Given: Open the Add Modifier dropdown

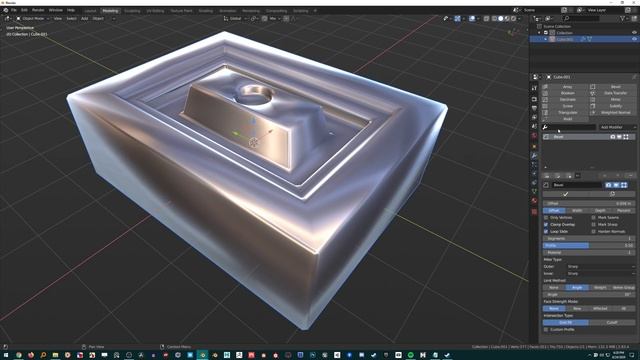Looking at the screenshot, I should point(617,127).
